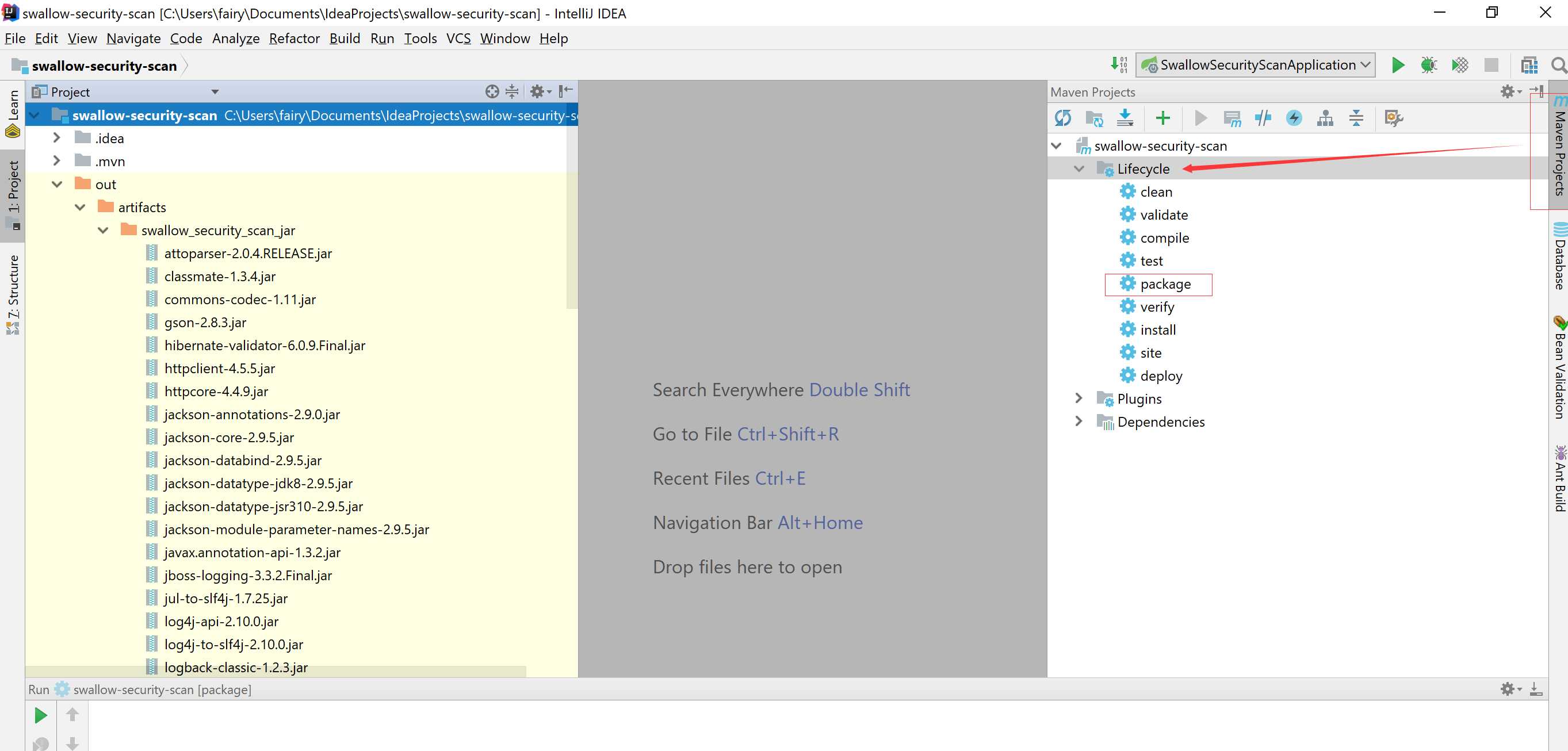Collapse the artifacts folder
The image size is (1568, 751).
pos(80,208)
